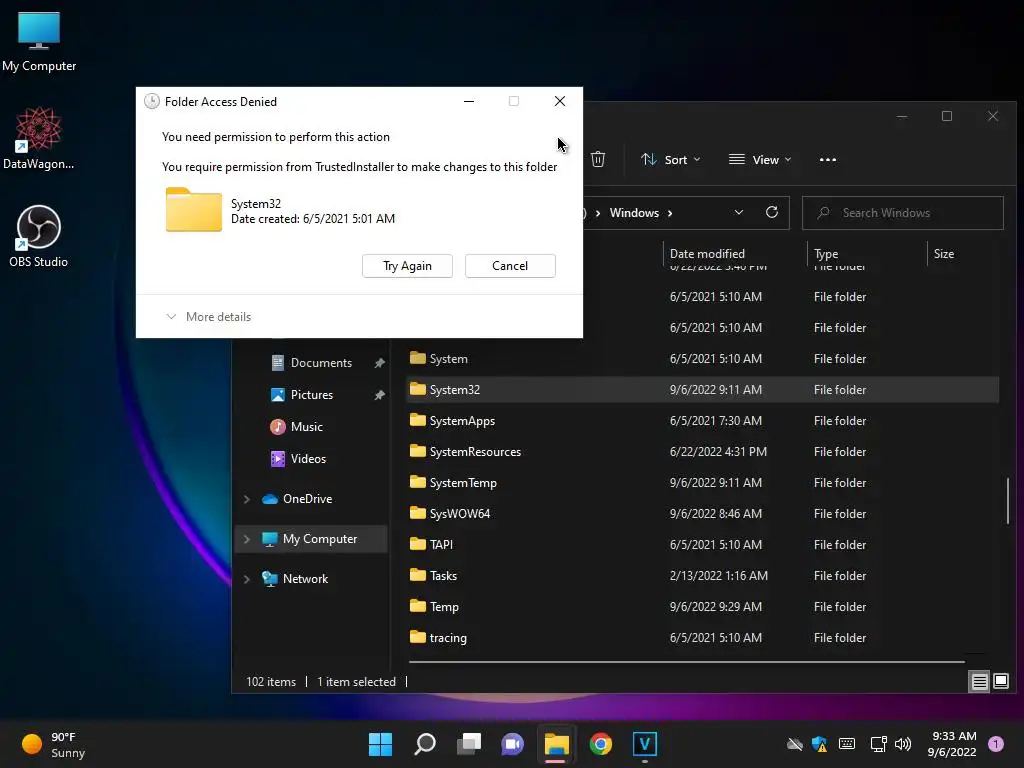Open the See more ellipsis menu
Image resolution: width=1024 pixels, height=768 pixels.
click(827, 160)
